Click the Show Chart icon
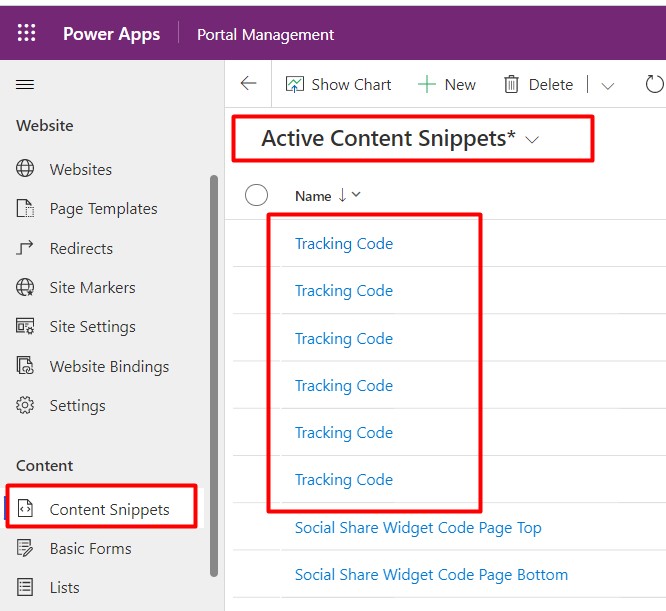666x611 pixels. [x=295, y=84]
